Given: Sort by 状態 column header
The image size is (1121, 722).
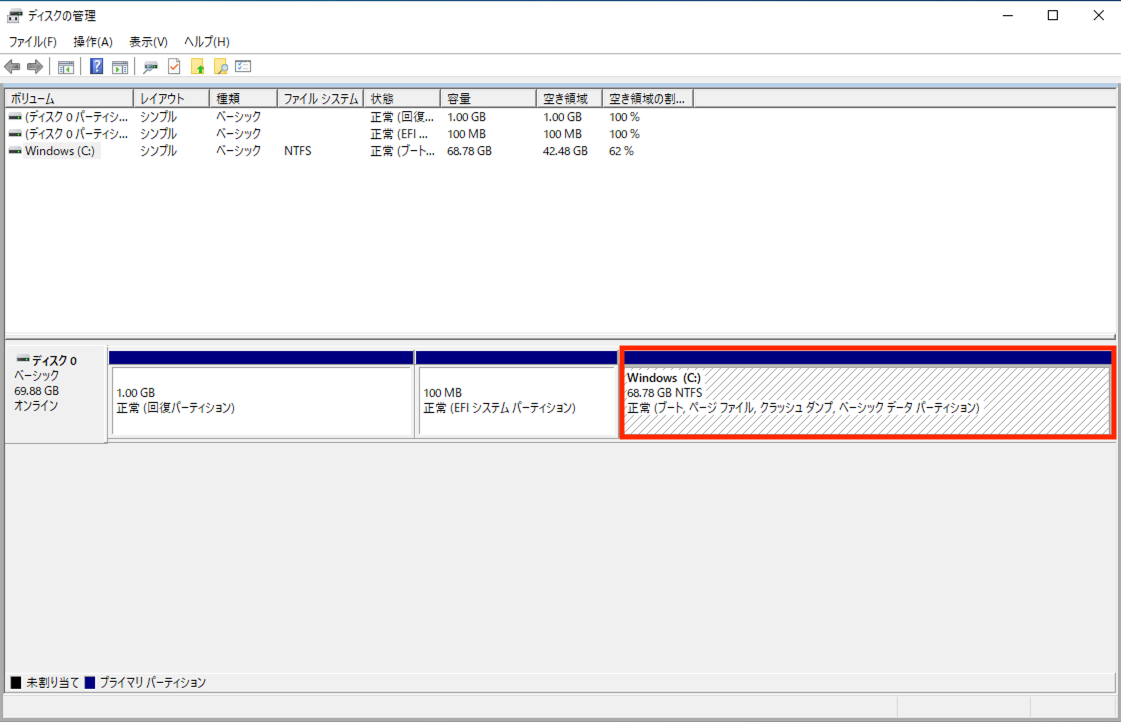Looking at the screenshot, I should [402, 99].
